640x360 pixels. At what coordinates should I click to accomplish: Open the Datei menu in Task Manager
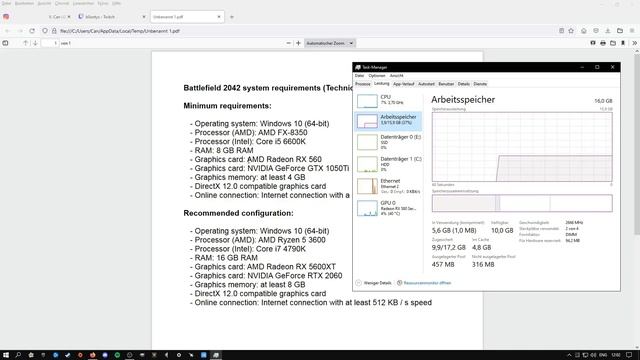click(359, 76)
